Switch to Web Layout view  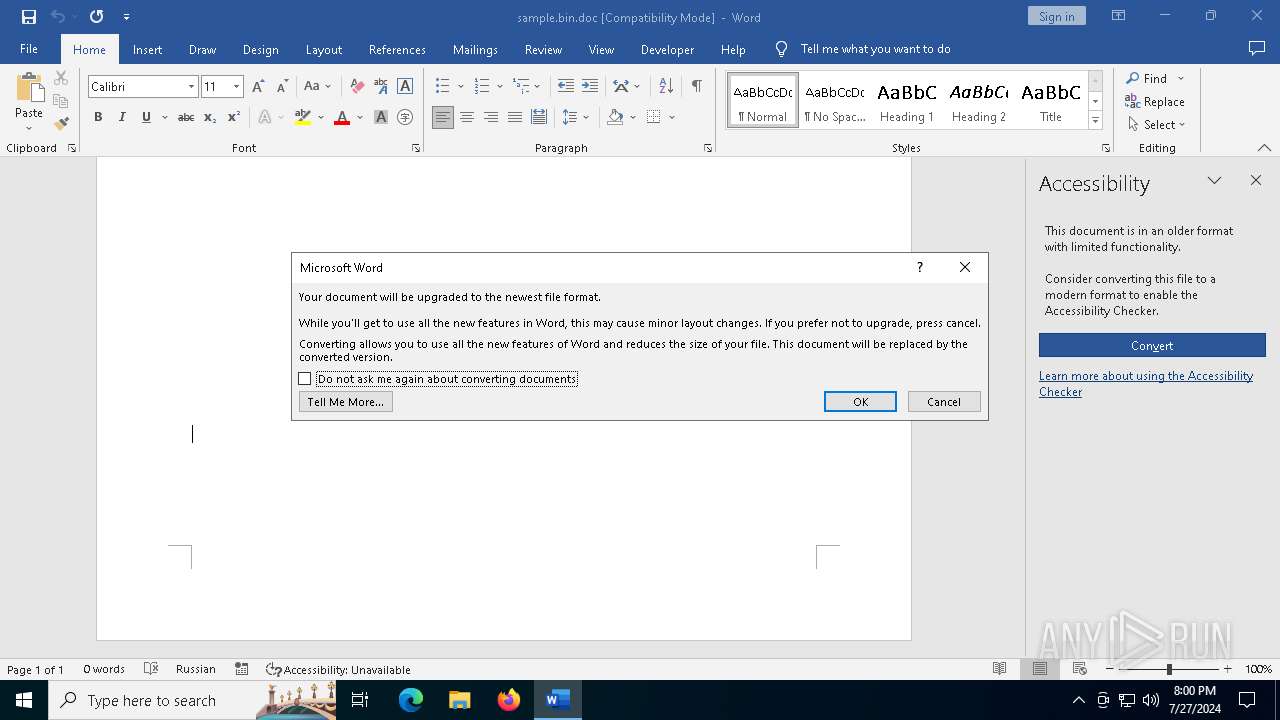click(x=1080, y=669)
